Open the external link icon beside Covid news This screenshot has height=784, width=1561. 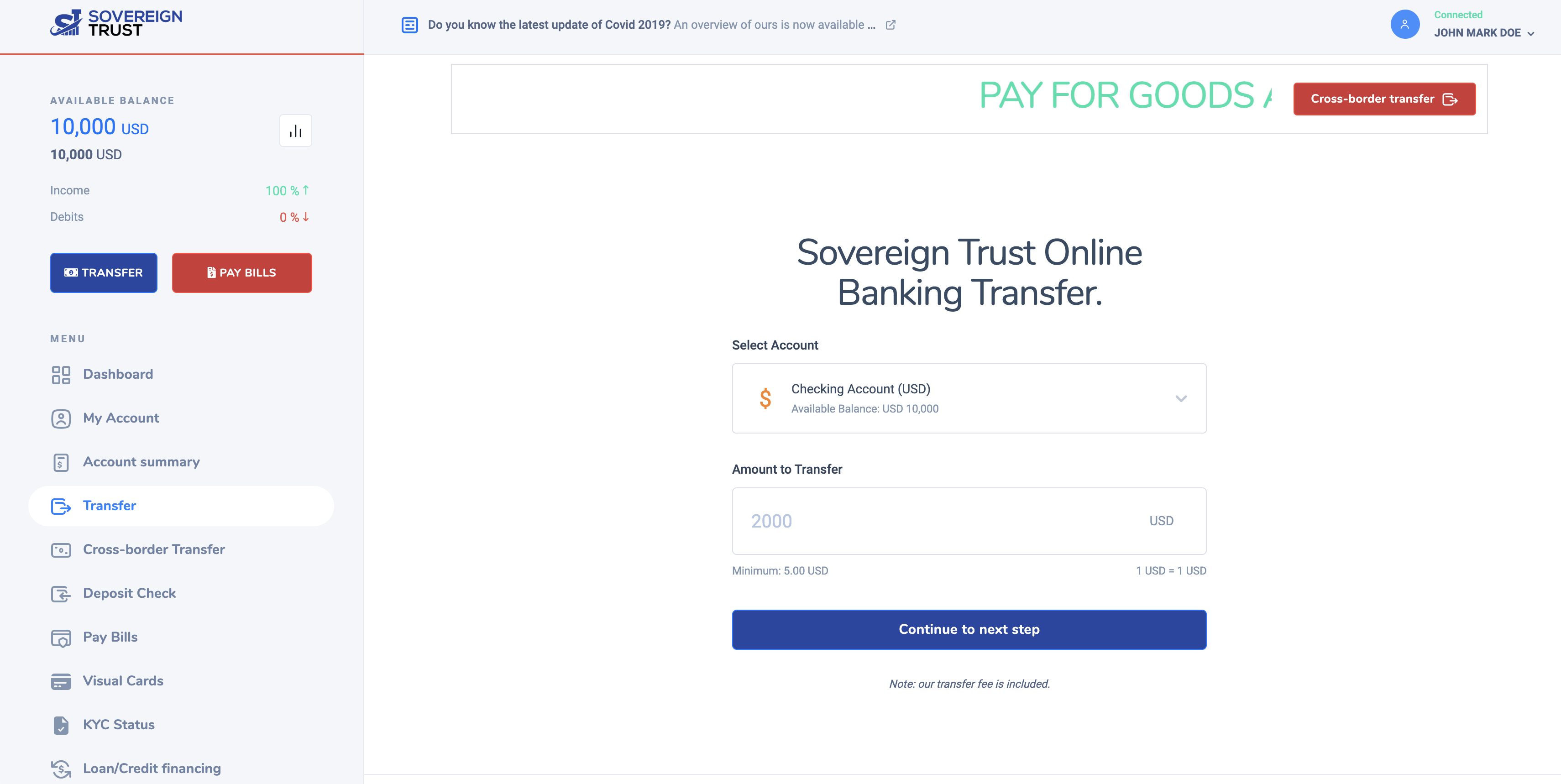890,25
